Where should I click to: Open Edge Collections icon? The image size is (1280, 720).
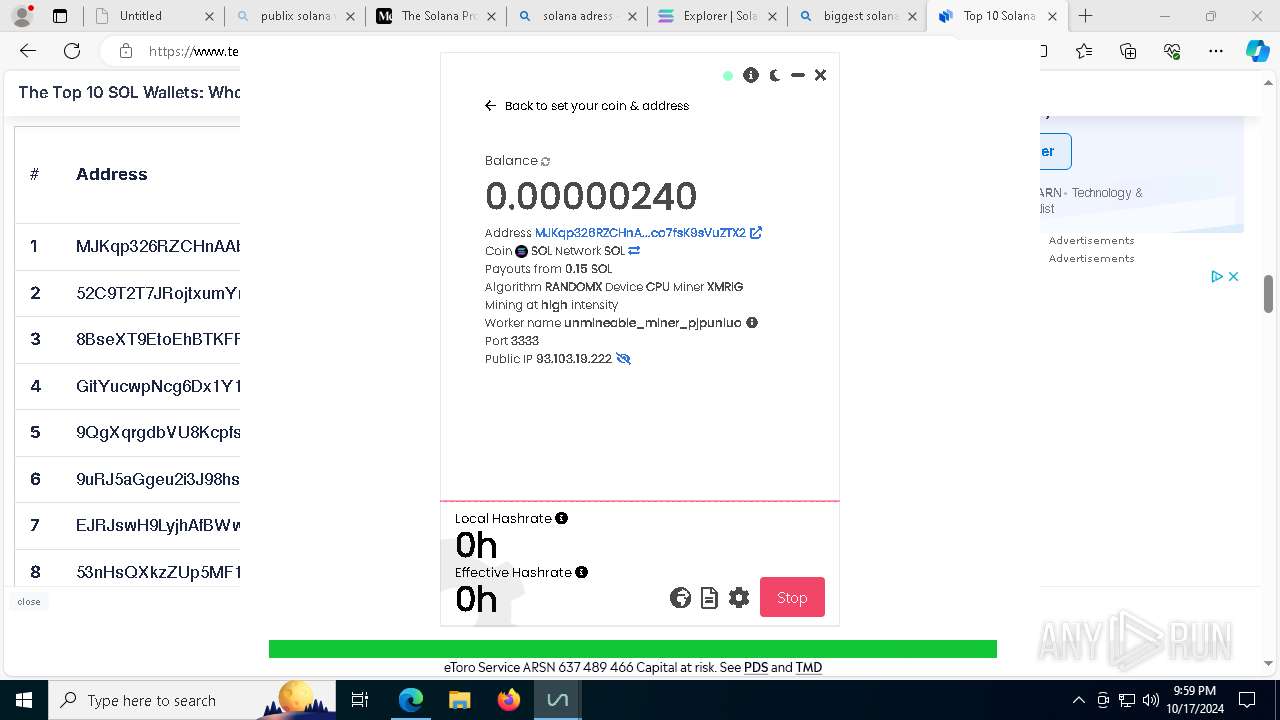(x=1128, y=51)
